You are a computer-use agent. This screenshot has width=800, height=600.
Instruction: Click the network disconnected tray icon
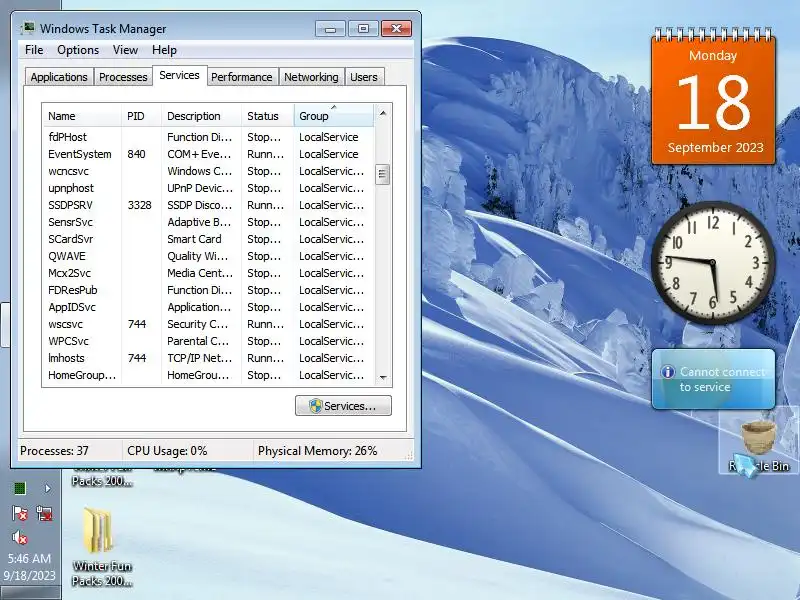44,513
